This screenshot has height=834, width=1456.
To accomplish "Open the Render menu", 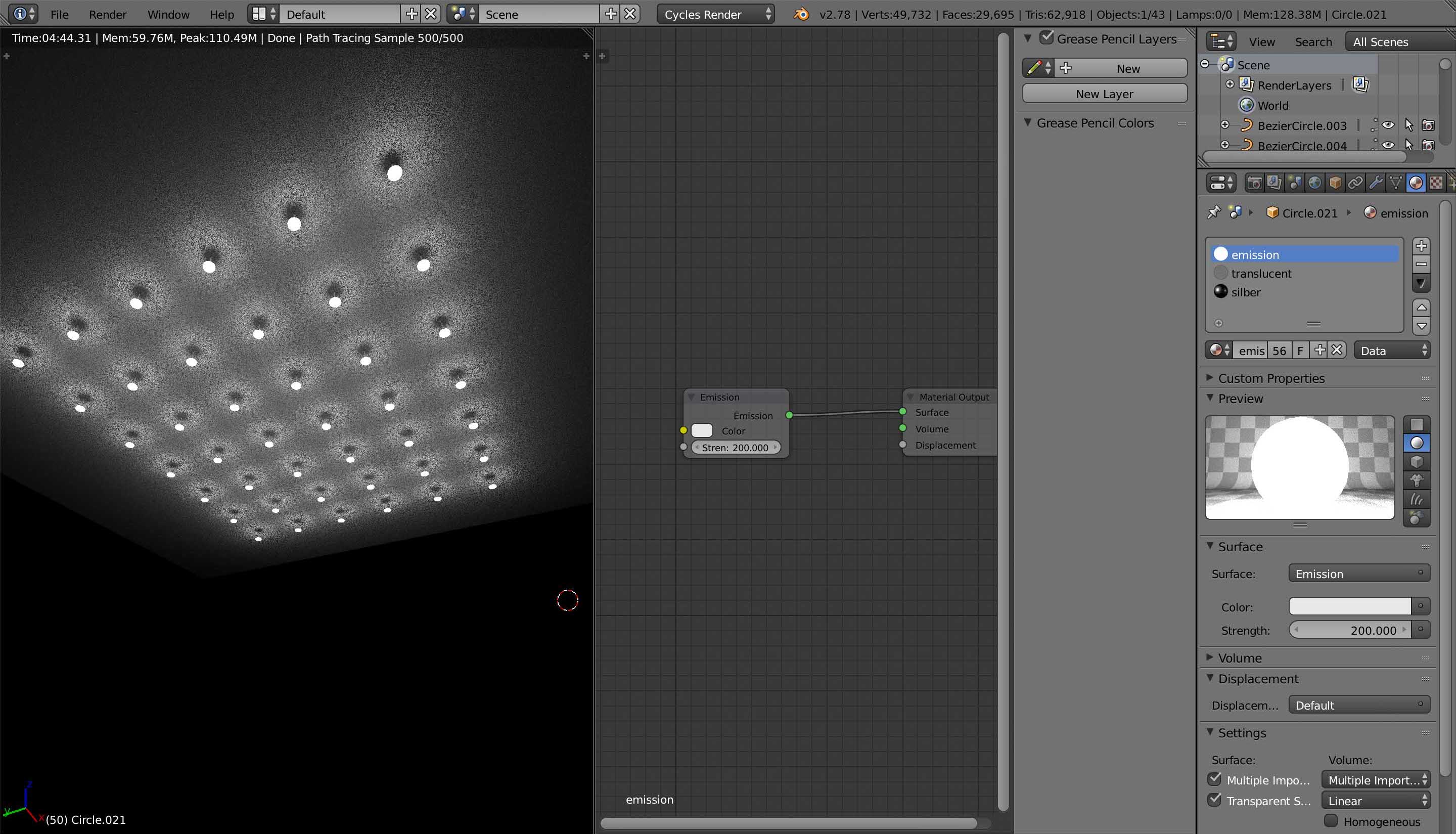I will point(108,14).
